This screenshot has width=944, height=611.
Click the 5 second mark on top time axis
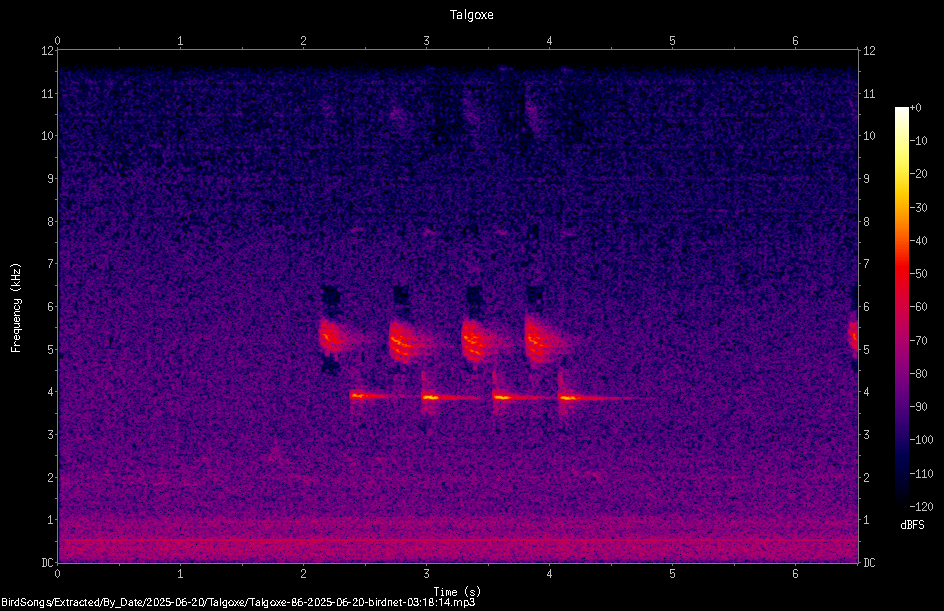click(672, 41)
